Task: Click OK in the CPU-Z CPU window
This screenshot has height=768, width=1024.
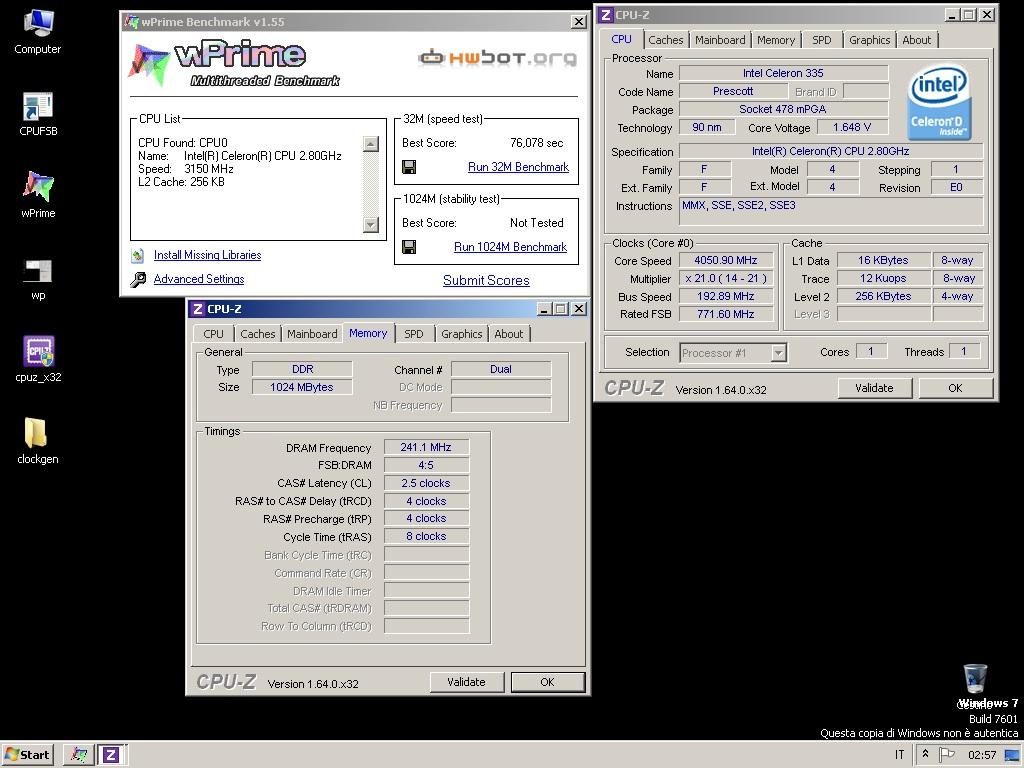Action: pyautogui.click(x=955, y=388)
